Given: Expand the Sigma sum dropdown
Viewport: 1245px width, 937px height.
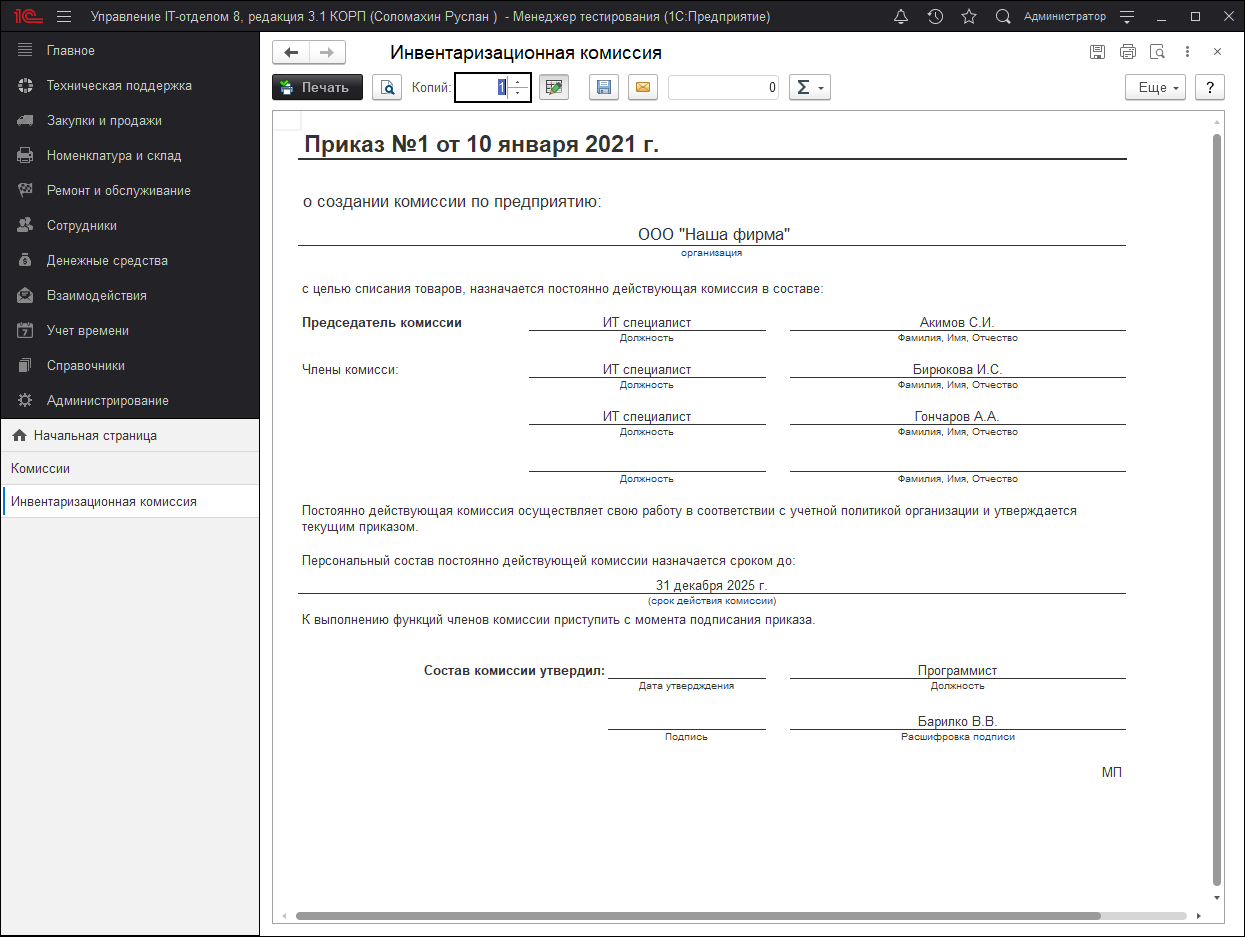Looking at the screenshot, I should [x=810, y=88].
